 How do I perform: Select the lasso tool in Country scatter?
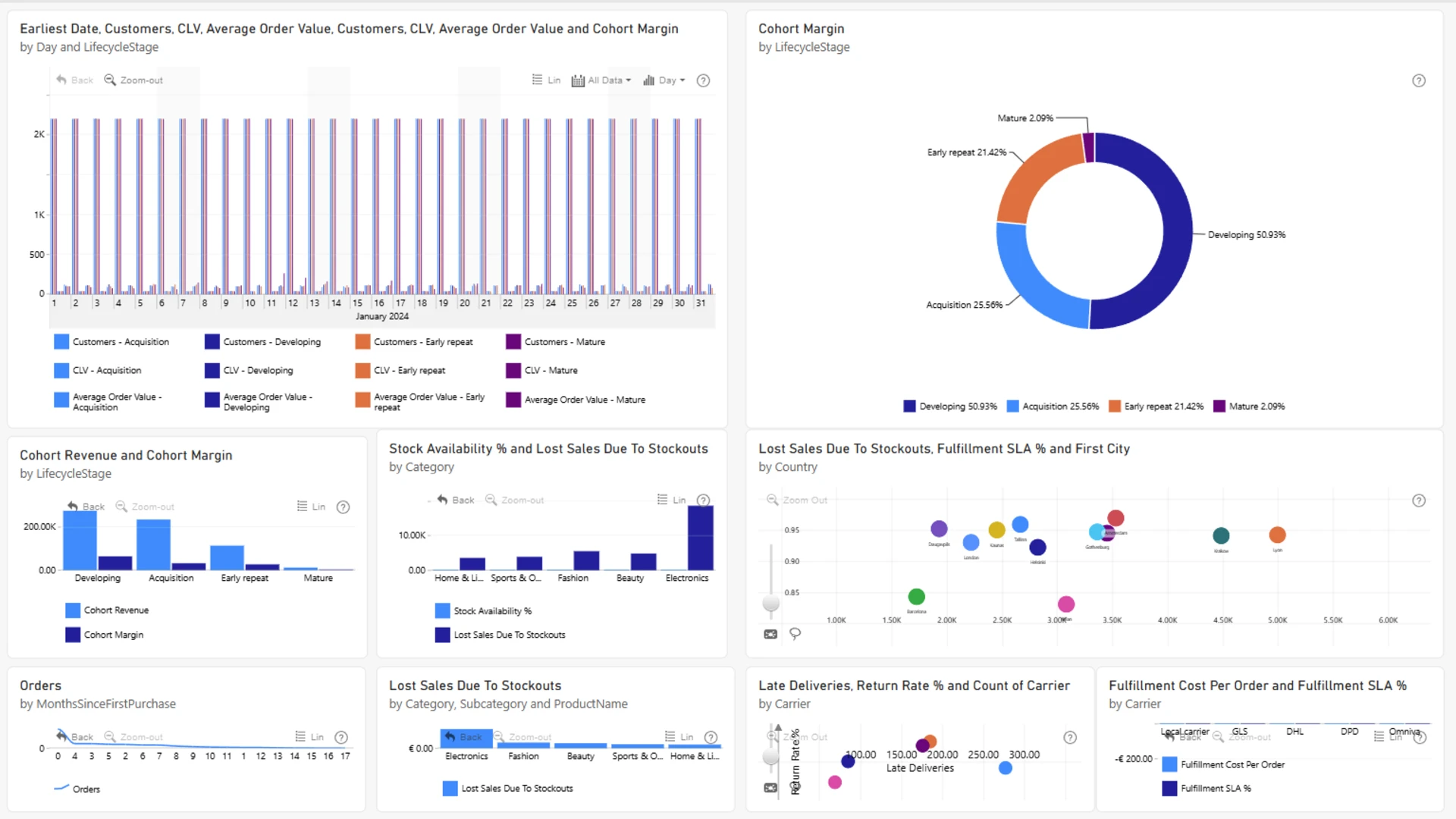click(795, 633)
